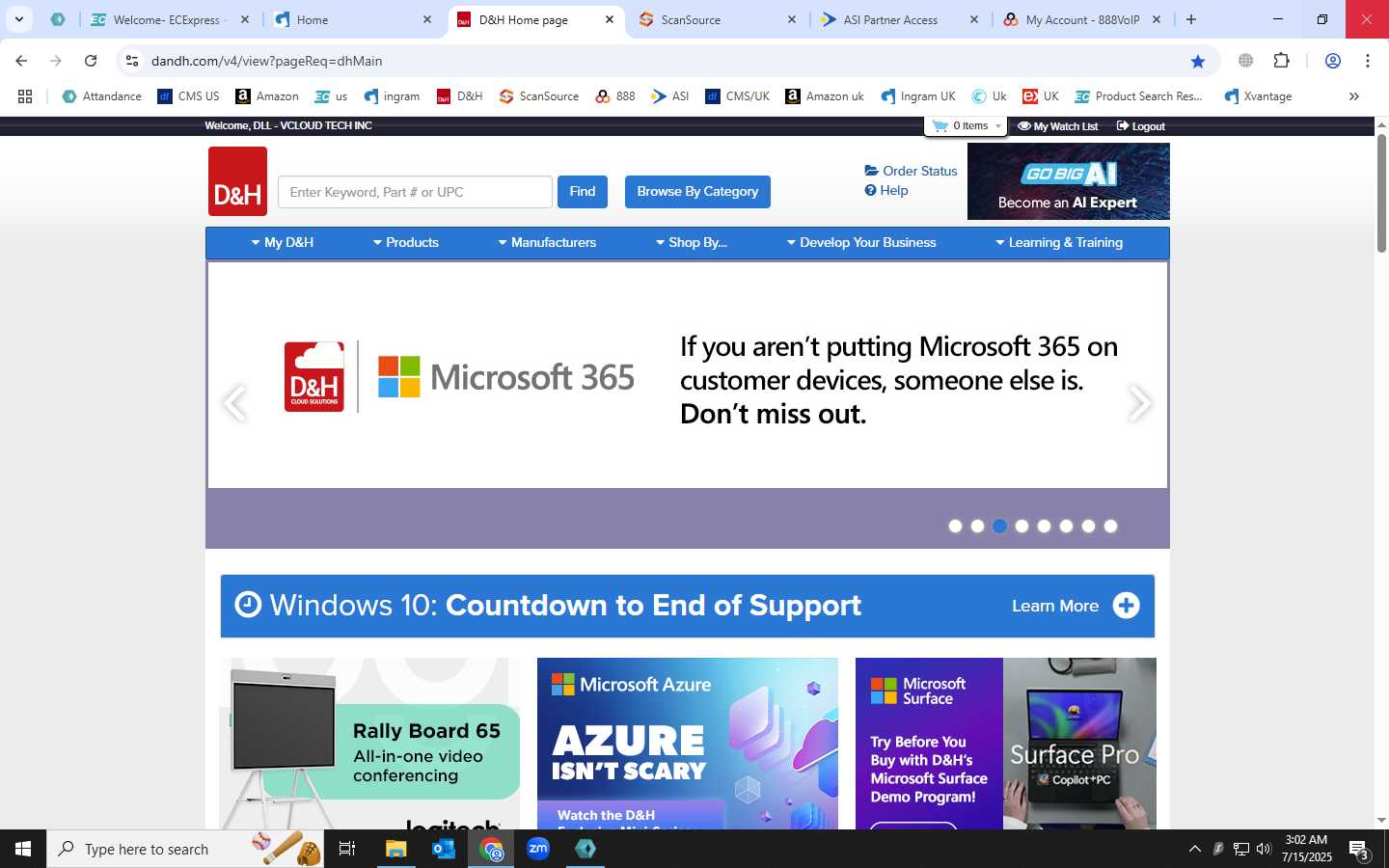Open the Microsoft Surface promo card
The image size is (1389, 868).
[1005, 743]
